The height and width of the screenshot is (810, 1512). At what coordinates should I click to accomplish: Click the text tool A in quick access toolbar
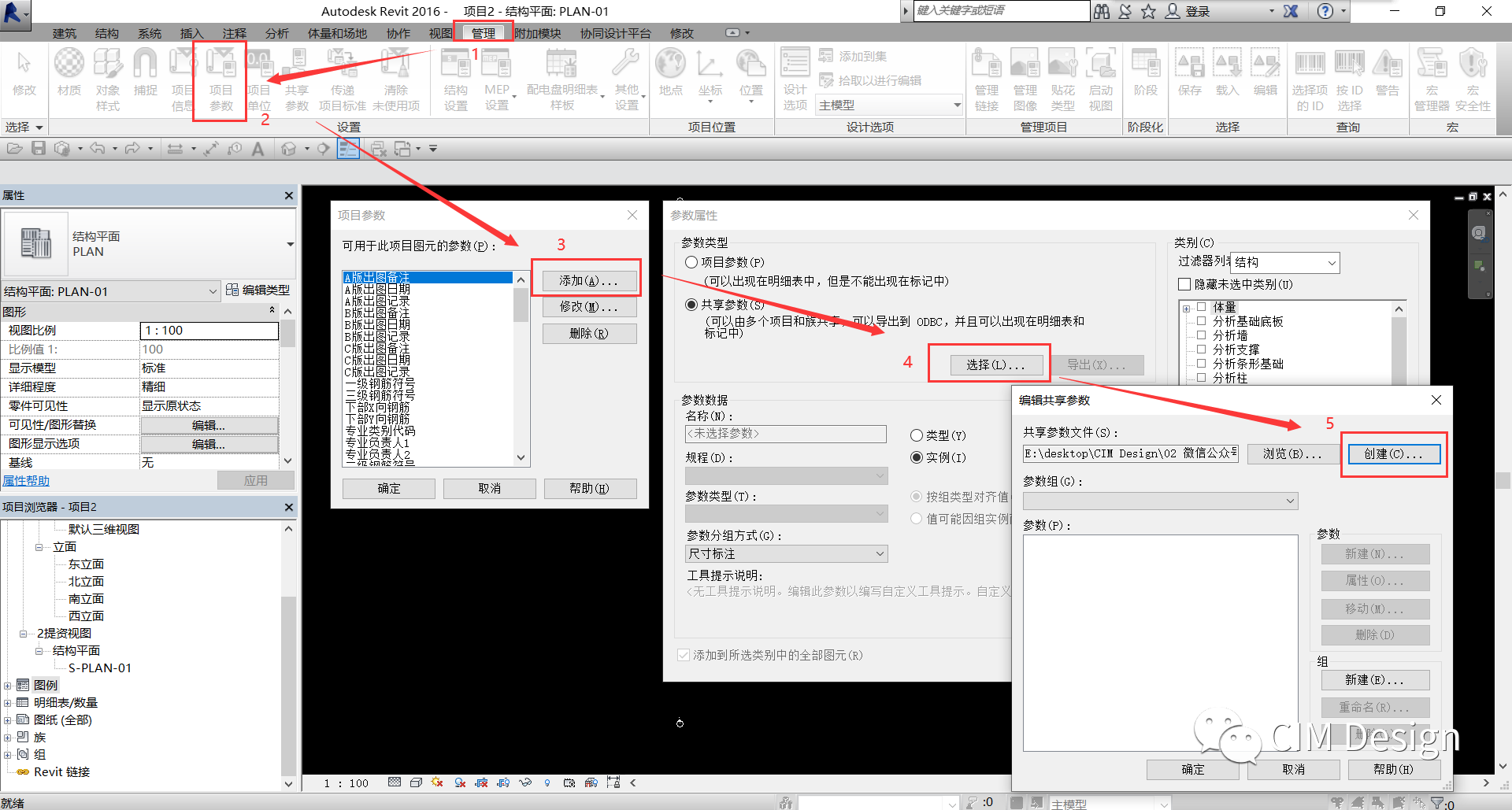click(x=258, y=148)
